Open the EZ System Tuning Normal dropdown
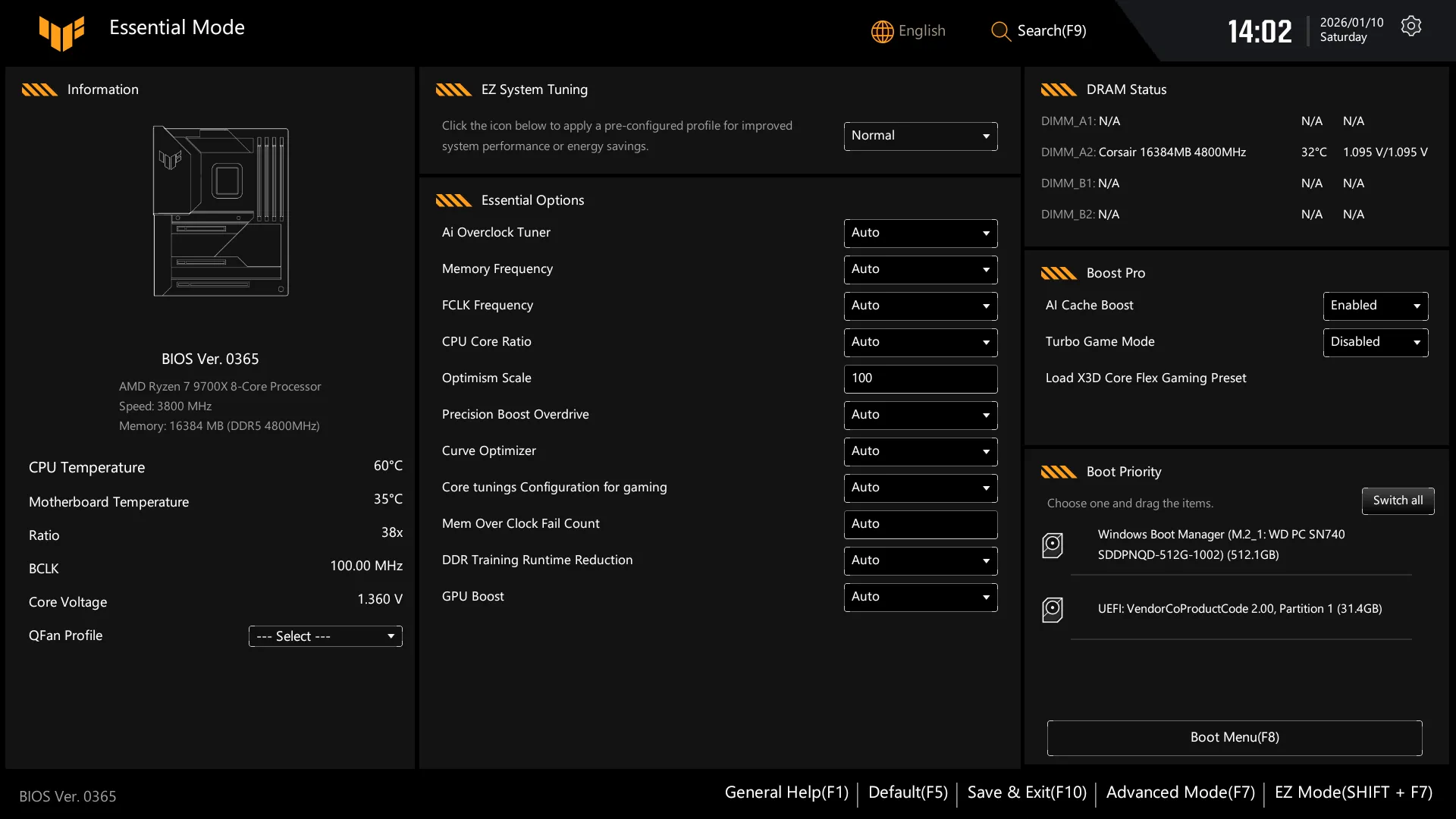Screen dimensions: 1456x819 (921, 136)
